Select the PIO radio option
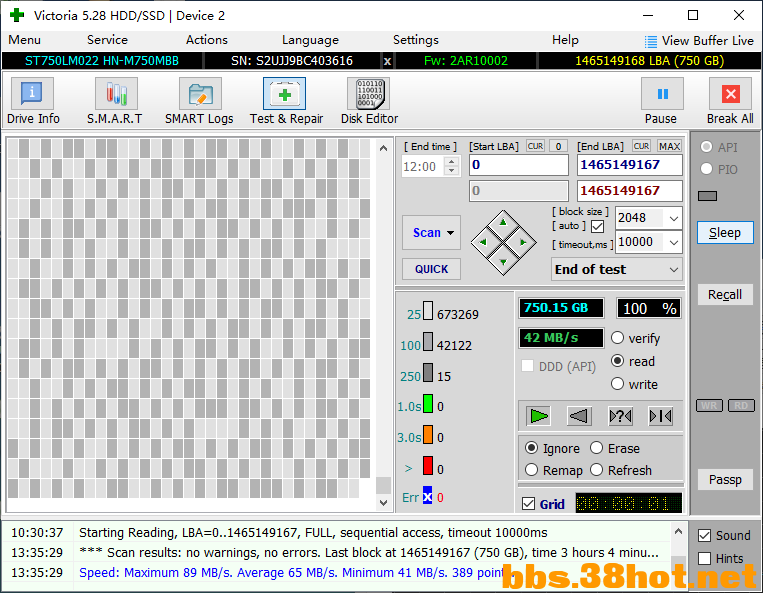Viewport: 763px width, 593px height. (707, 169)
